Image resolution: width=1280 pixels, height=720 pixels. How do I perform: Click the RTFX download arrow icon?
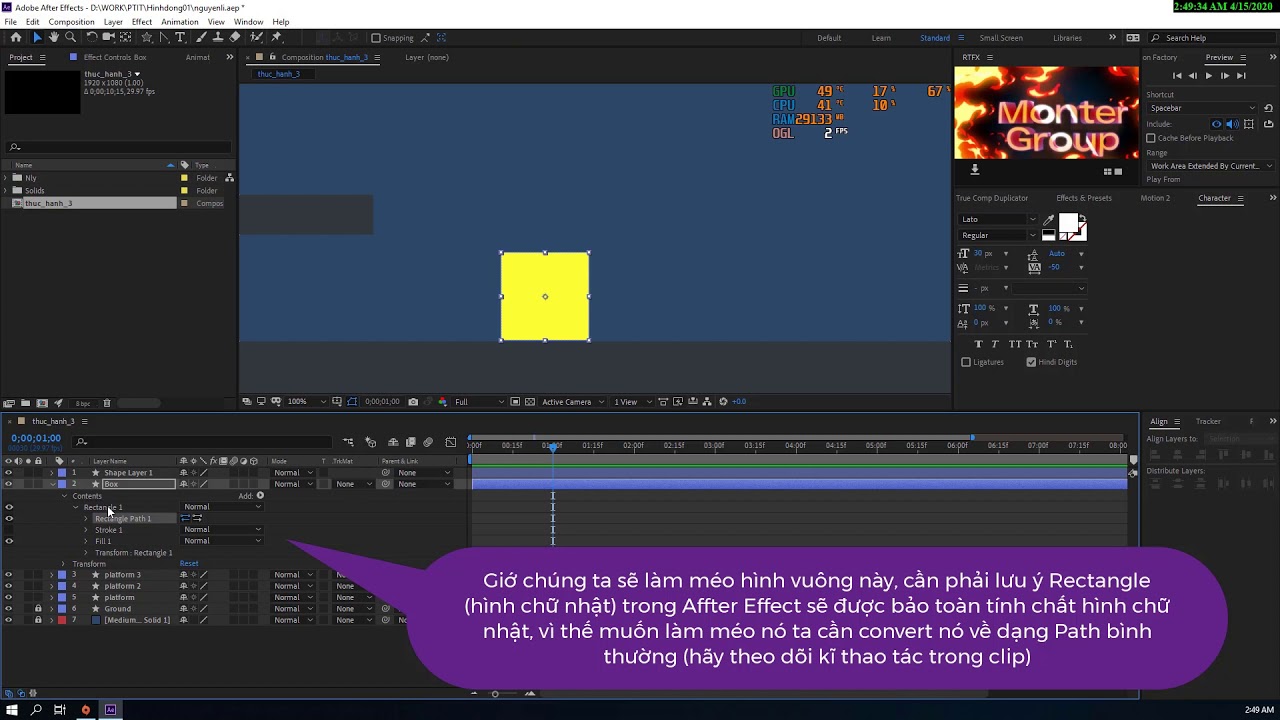[975, 170]
